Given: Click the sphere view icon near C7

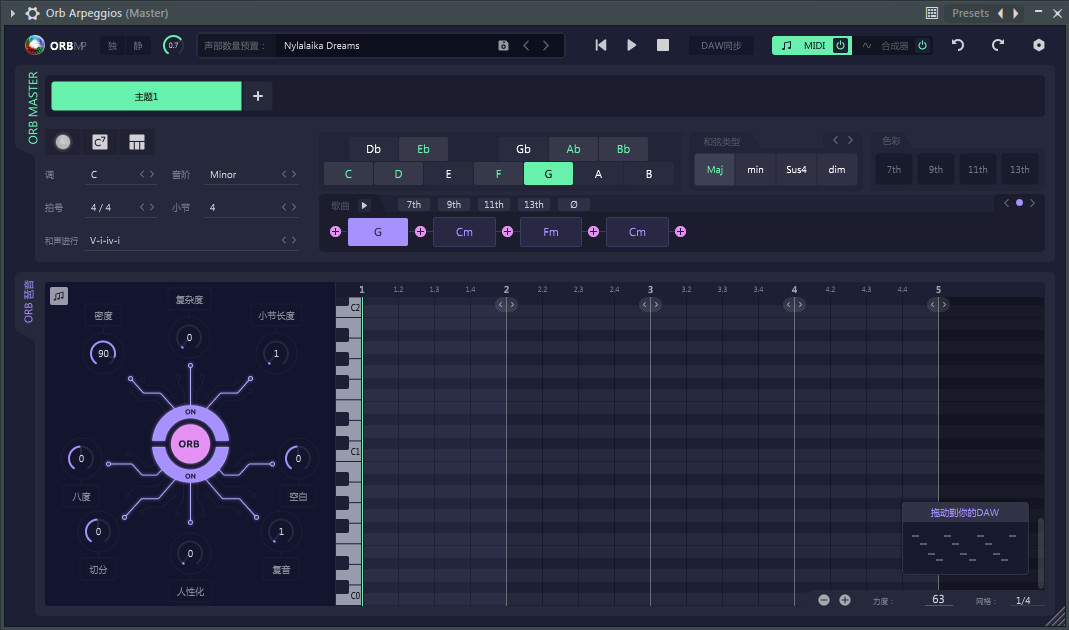Looking at the screenshot, I should click(x=63, y=142).
